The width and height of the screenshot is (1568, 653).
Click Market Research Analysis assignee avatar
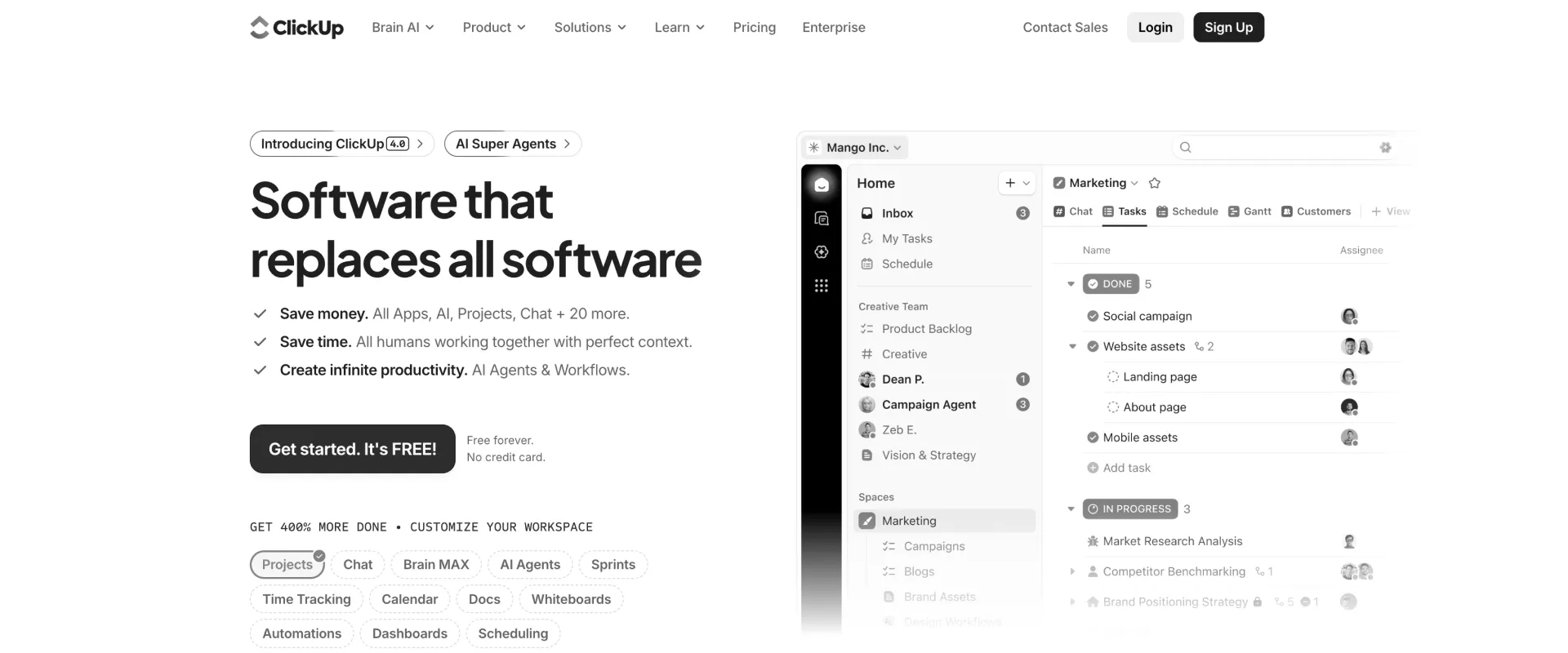pos(1349,541)
